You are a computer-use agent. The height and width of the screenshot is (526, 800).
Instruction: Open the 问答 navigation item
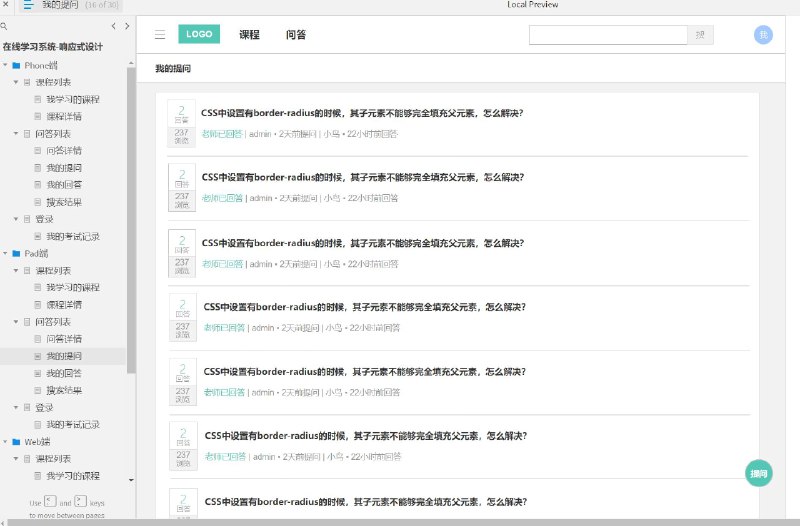[296, 35]
